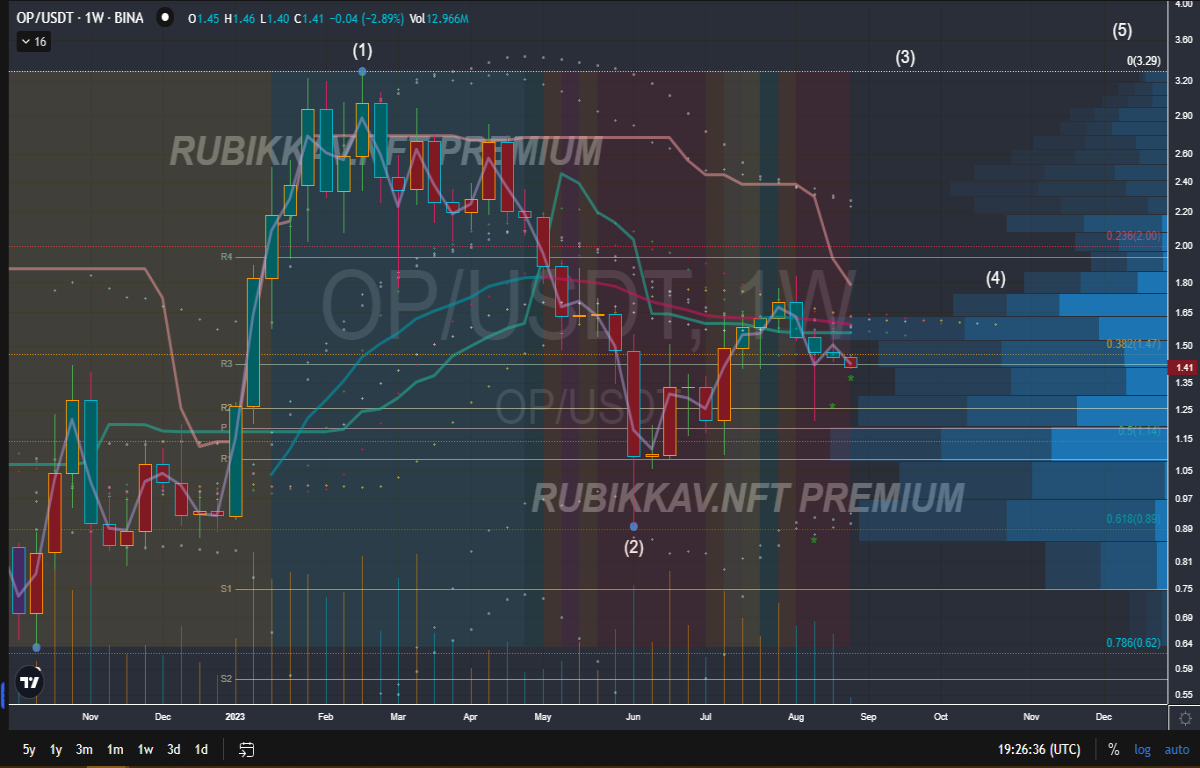Select the blue dot marker above wave (2)
Image resolution: width=1200 pixels, height=768 pixels.
[x=634, y=526]
